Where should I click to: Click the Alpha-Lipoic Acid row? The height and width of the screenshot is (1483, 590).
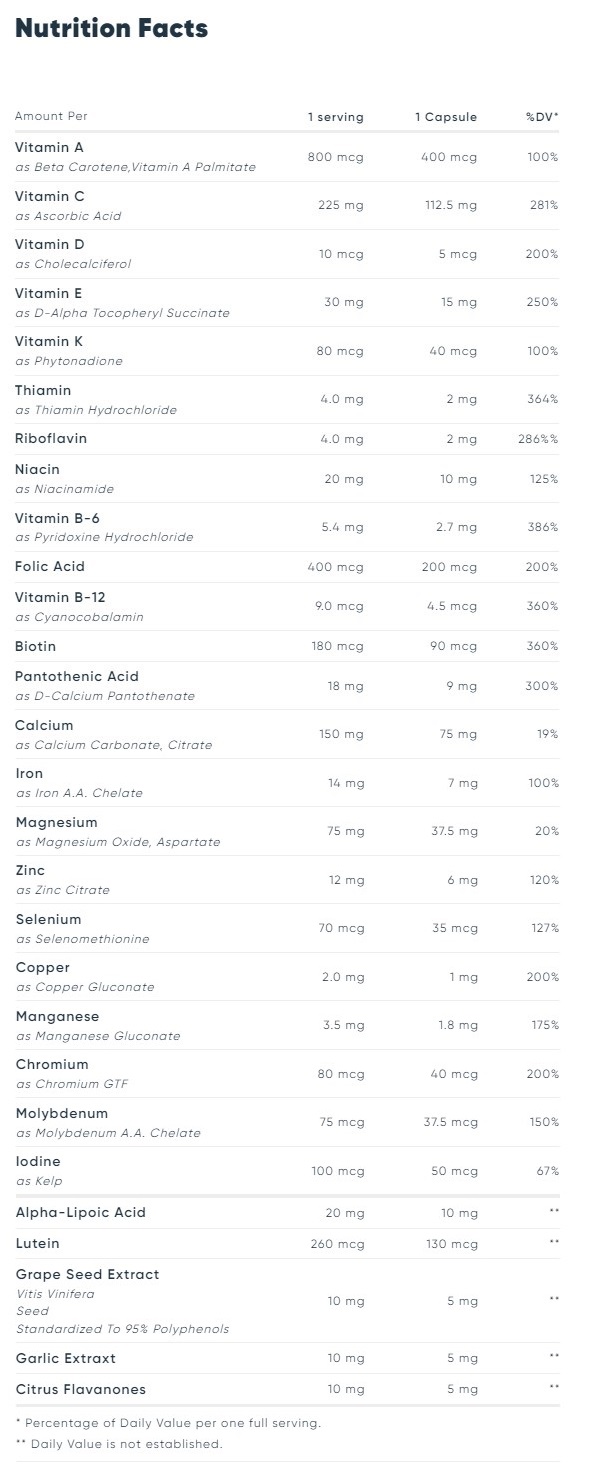coord(287,1212)
